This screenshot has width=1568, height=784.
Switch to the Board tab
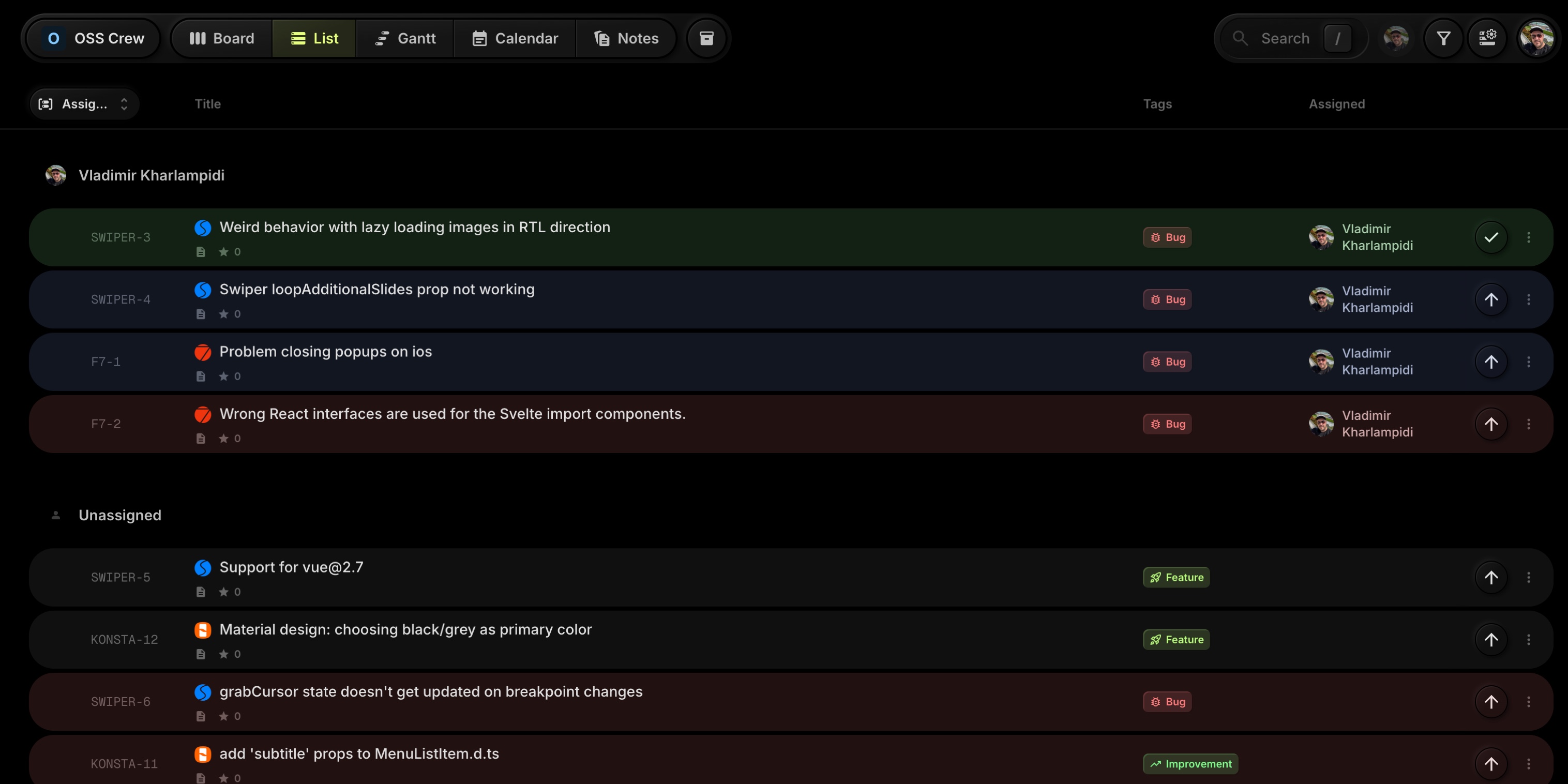point(221,38)
